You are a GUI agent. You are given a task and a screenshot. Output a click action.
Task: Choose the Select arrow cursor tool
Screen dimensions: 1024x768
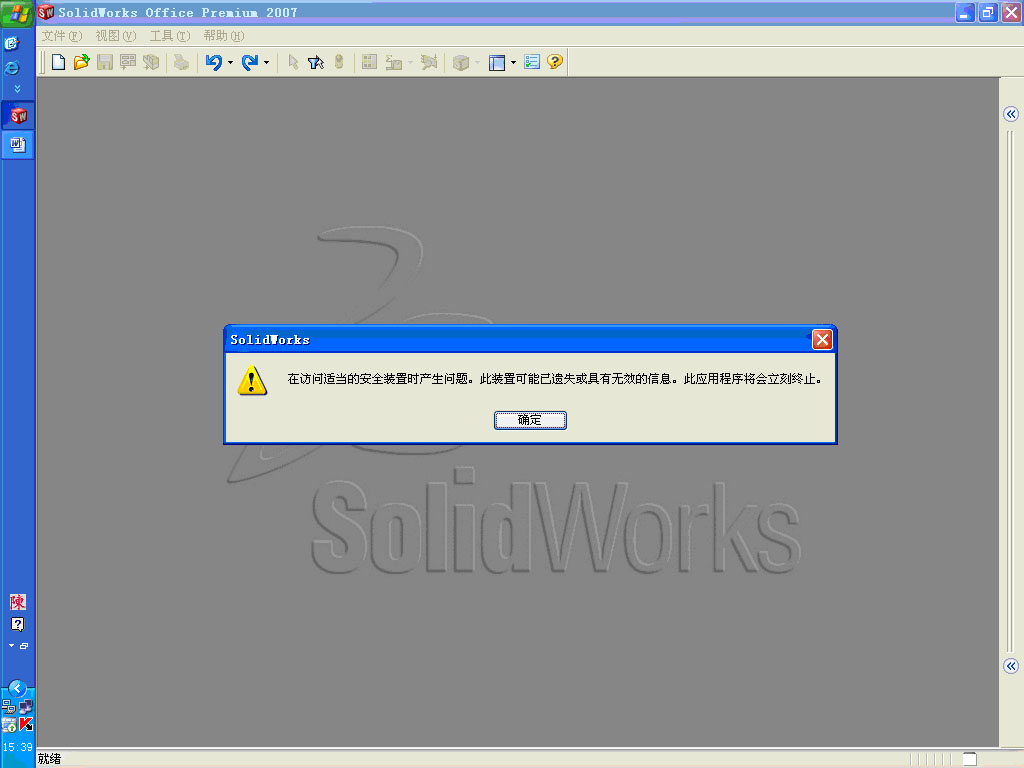pos(293,62)
